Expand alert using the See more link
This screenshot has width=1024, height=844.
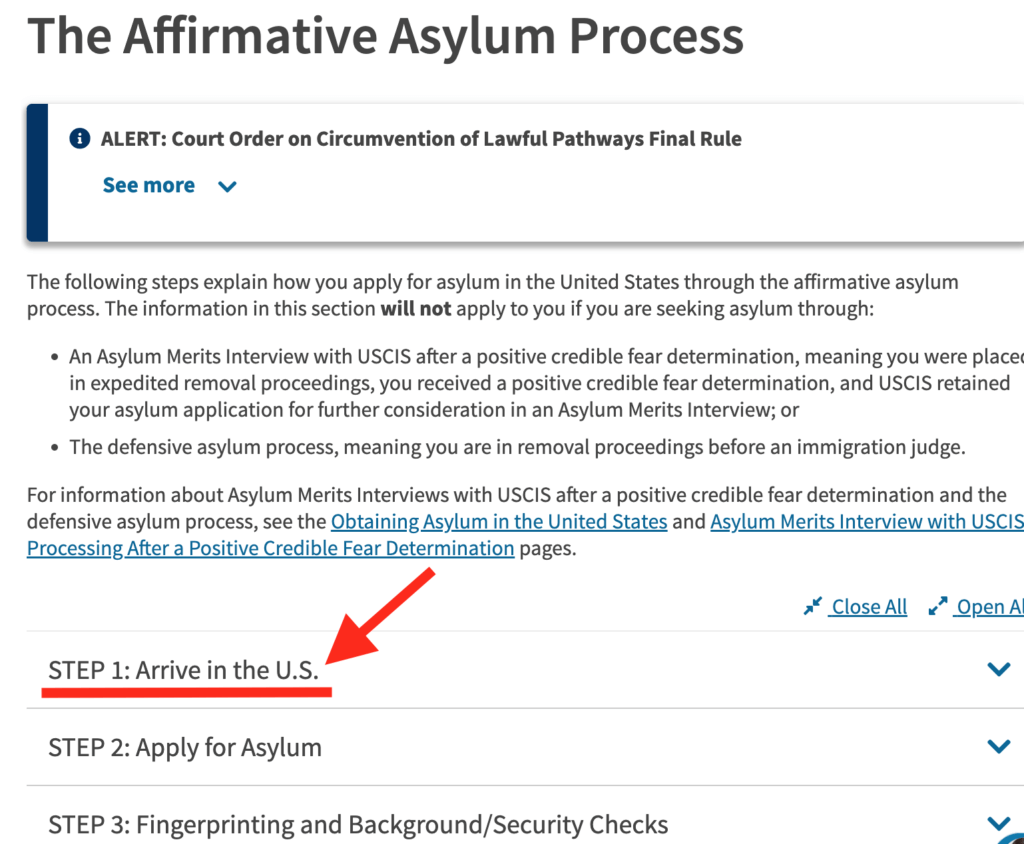pyautogui.click(x=149, y=185)
